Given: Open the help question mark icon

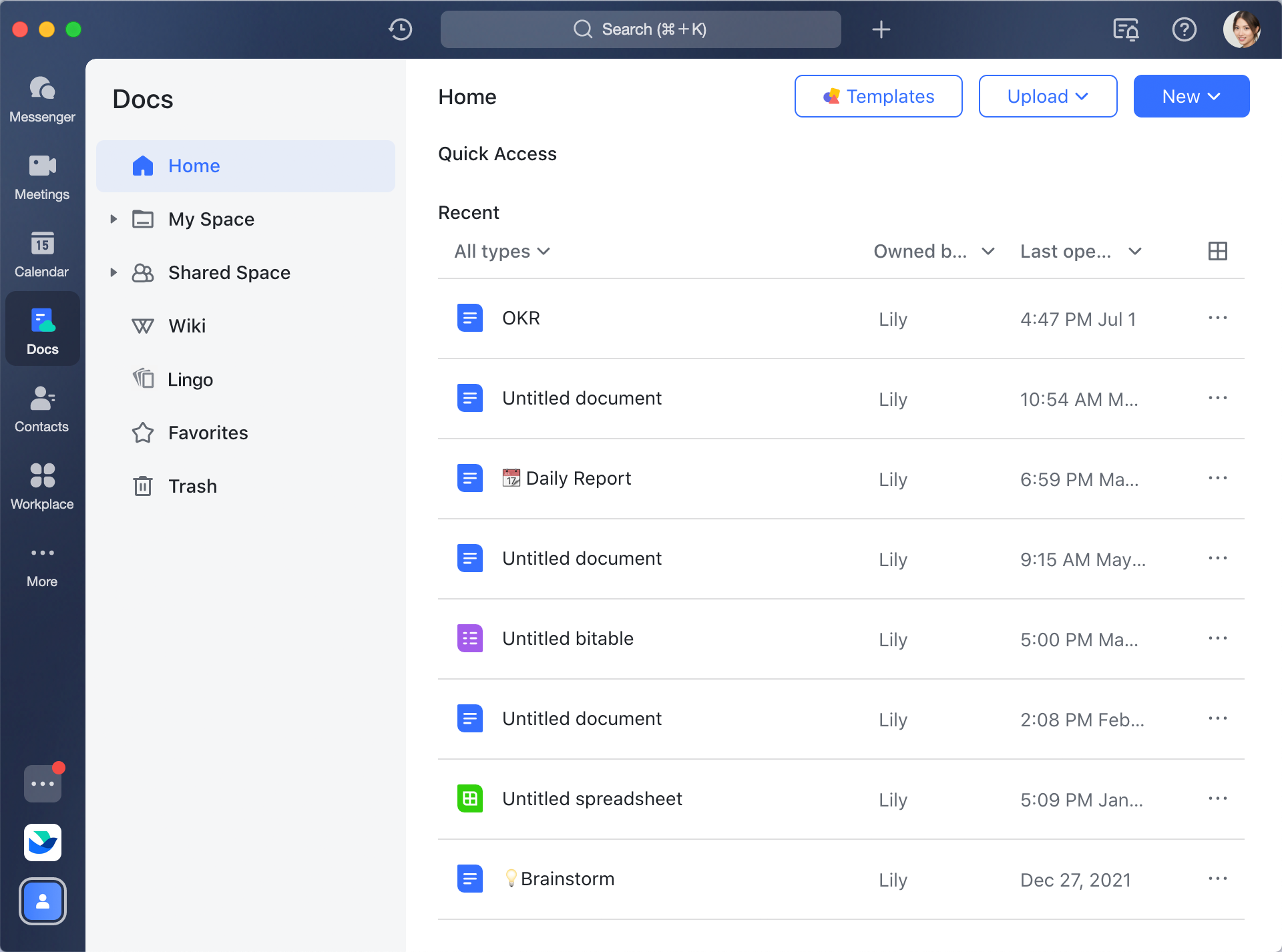Looking at the screenshot, I should pyautogui.click(x=1184, y=29).
